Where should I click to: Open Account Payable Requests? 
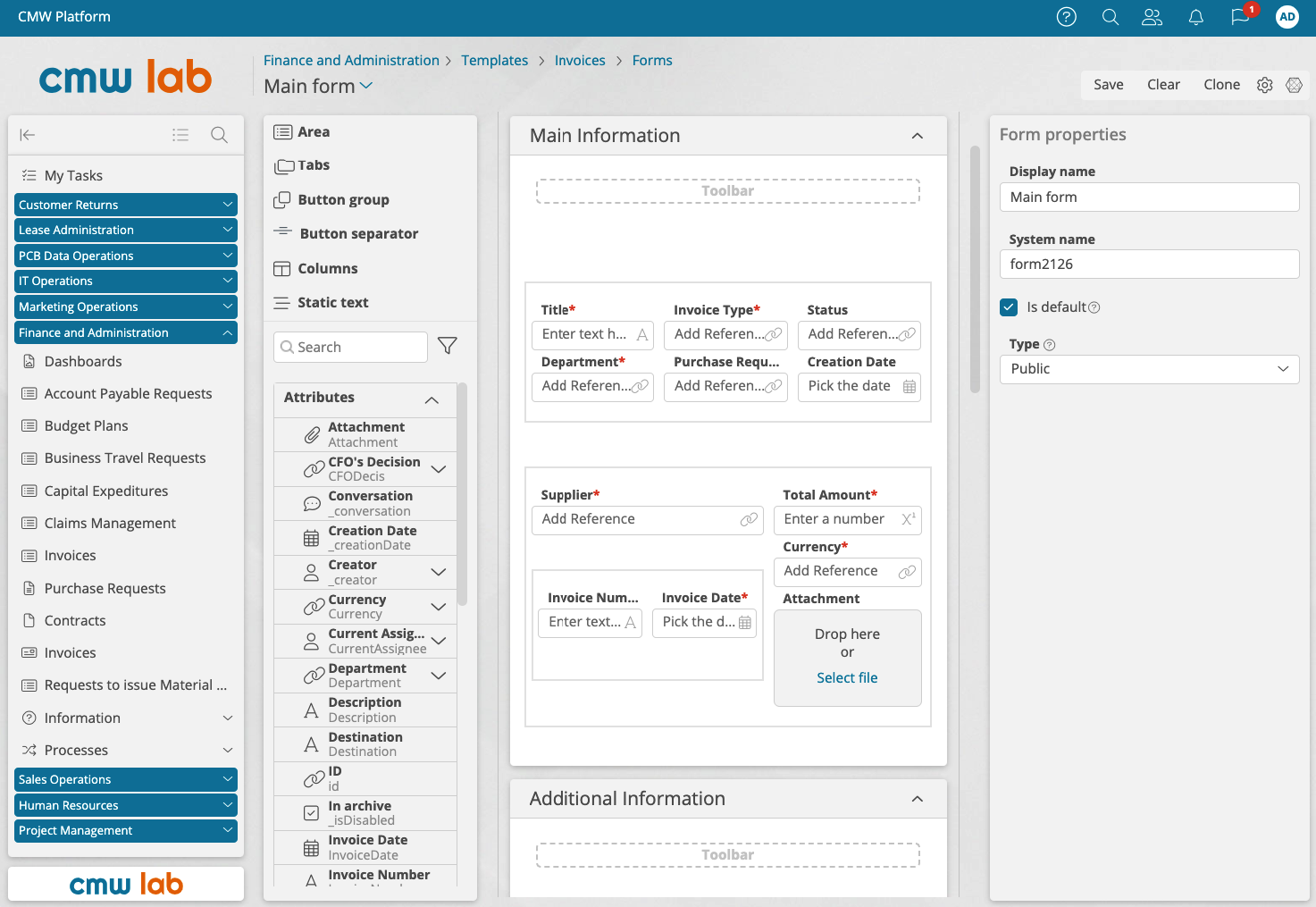coord(128,393)
